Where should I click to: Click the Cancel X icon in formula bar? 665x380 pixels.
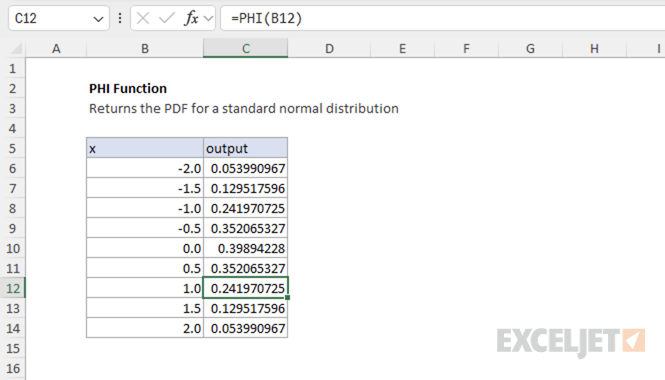pos(143,18)
